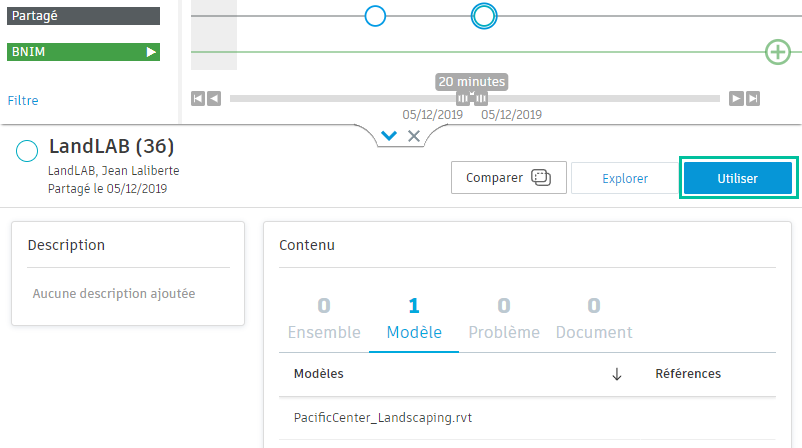802x448 pixels.
Task: Sort models using the down arrow
Action: (617, 374)
